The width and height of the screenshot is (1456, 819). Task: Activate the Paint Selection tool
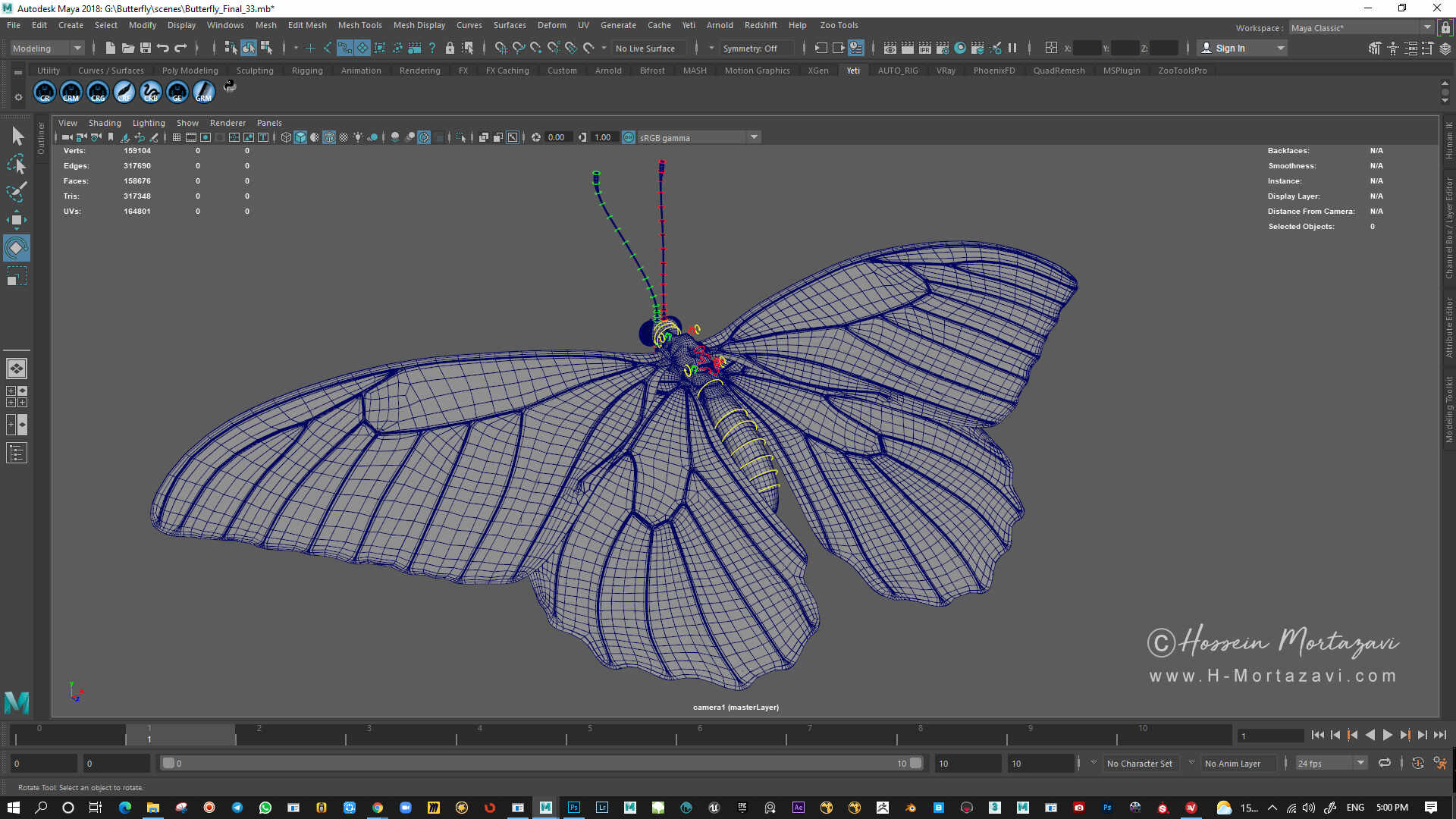tap(17, 192)
